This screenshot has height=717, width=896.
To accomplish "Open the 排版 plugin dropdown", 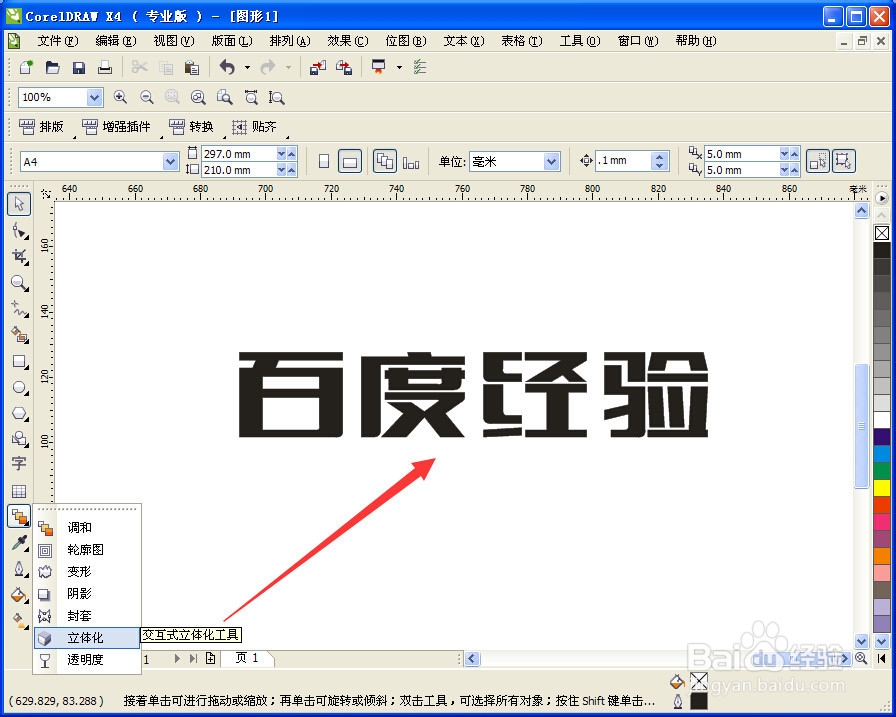I will click(41, 127).
